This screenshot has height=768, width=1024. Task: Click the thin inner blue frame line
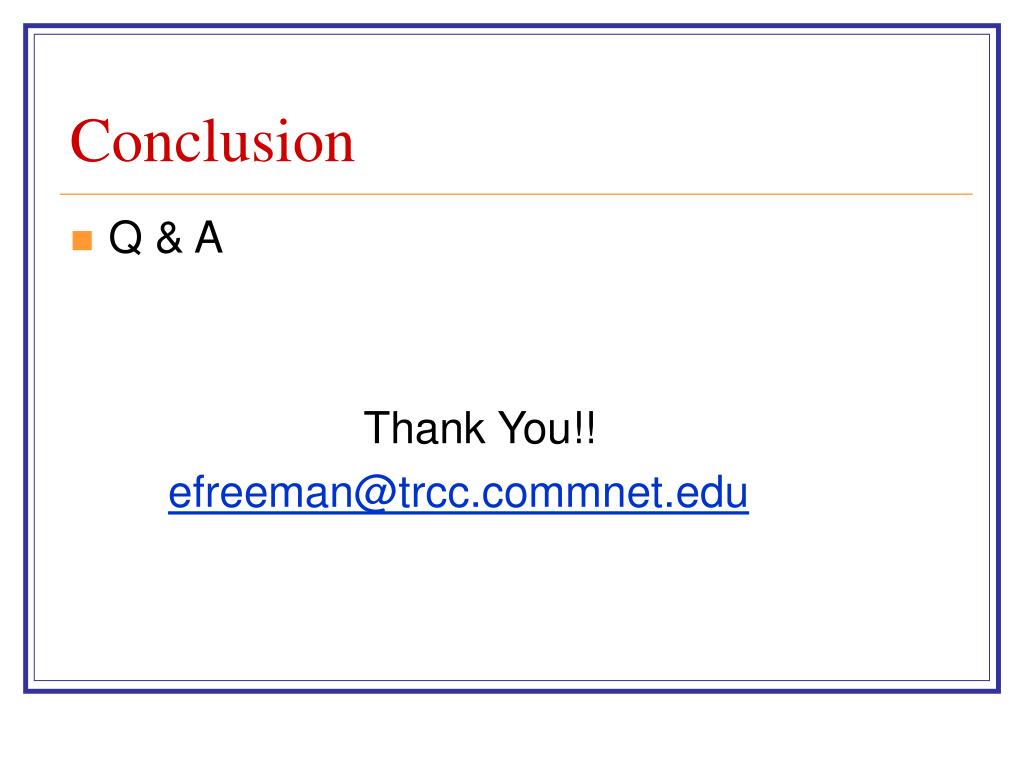(x=512, y=35)
